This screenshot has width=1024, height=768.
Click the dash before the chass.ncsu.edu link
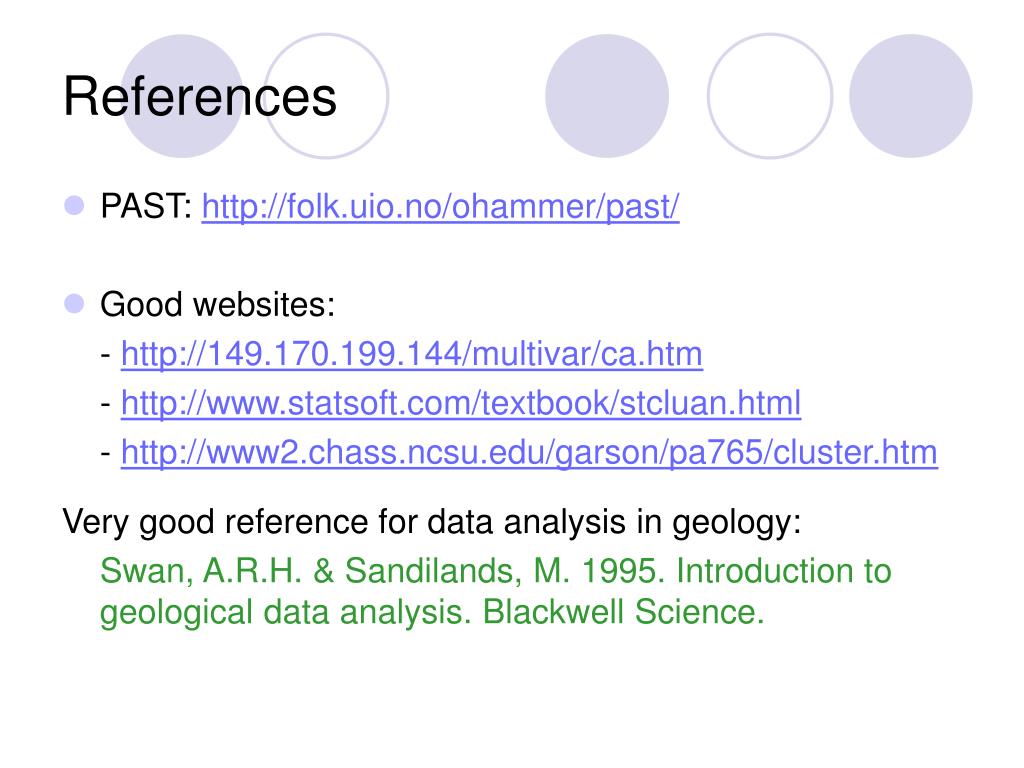(106, 454)
